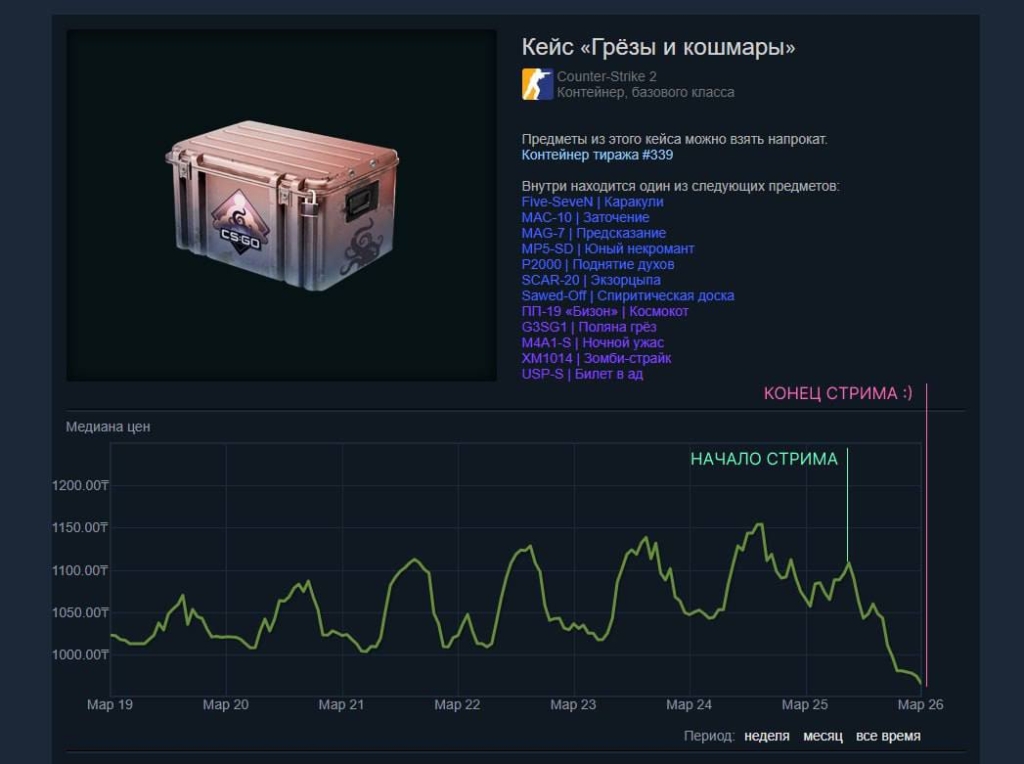This screenshot has height=764, width=1024.
Task: Open the Sawed-Off | Спиритическая доска link
Action: pyautogui.click(x=627, y=296)
